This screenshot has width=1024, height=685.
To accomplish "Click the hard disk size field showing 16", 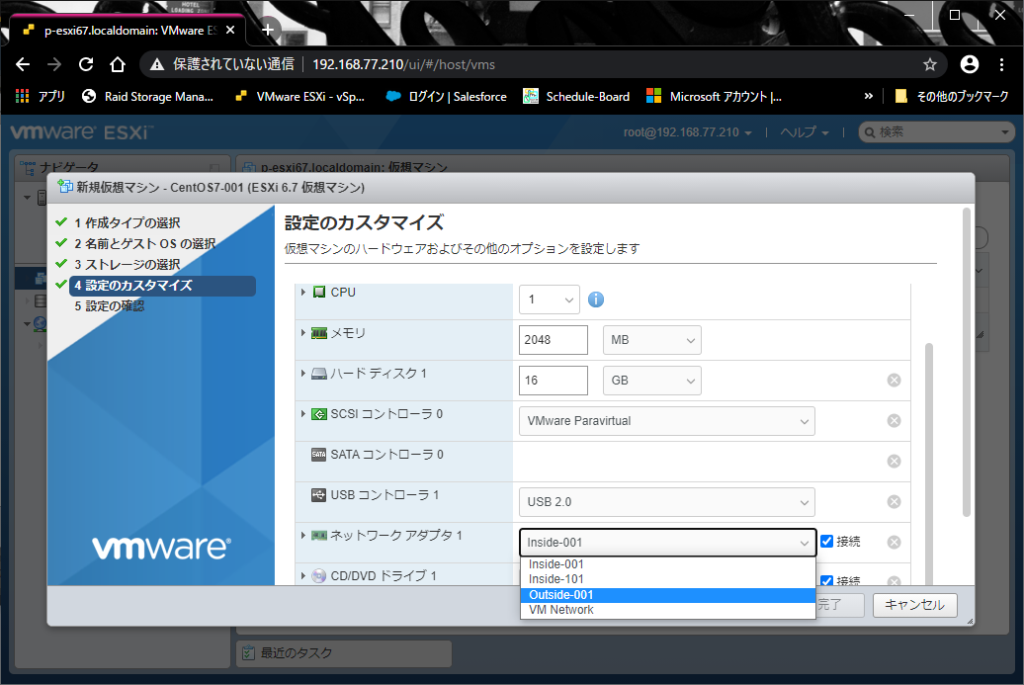I will [x=553, y=380].
